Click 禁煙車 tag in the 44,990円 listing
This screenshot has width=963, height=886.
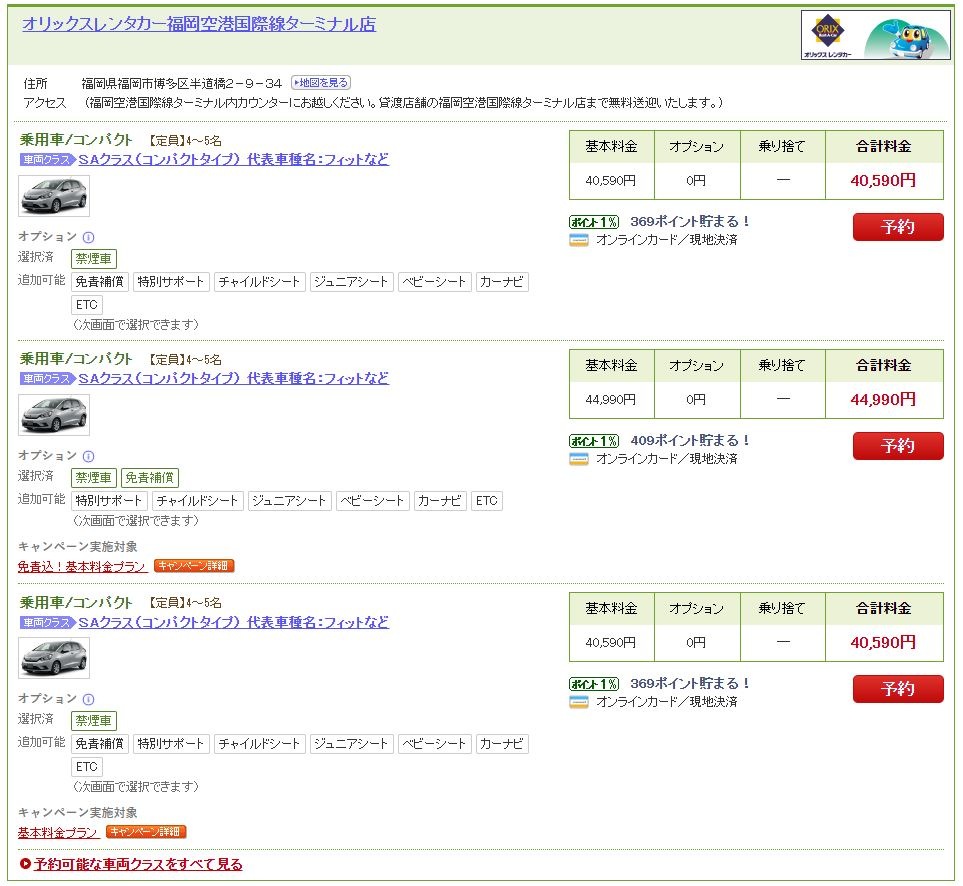[94, 478]
